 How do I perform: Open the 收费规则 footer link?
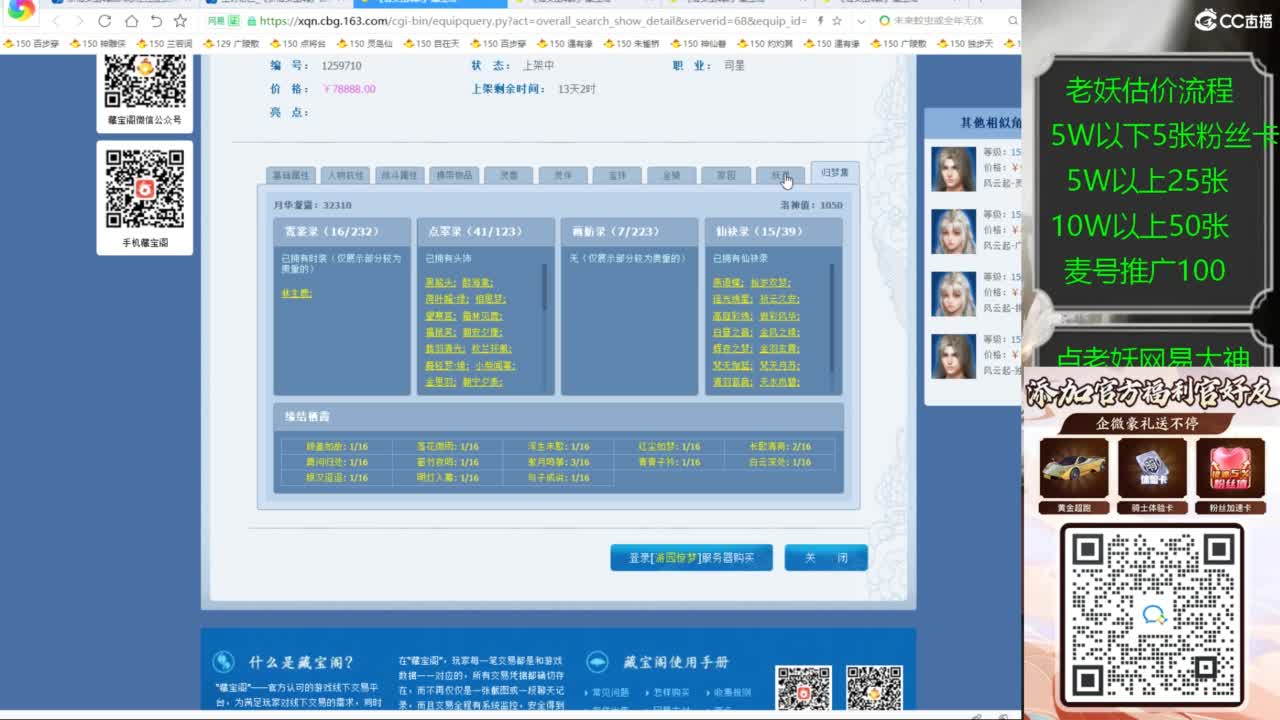tap(733, 692)
